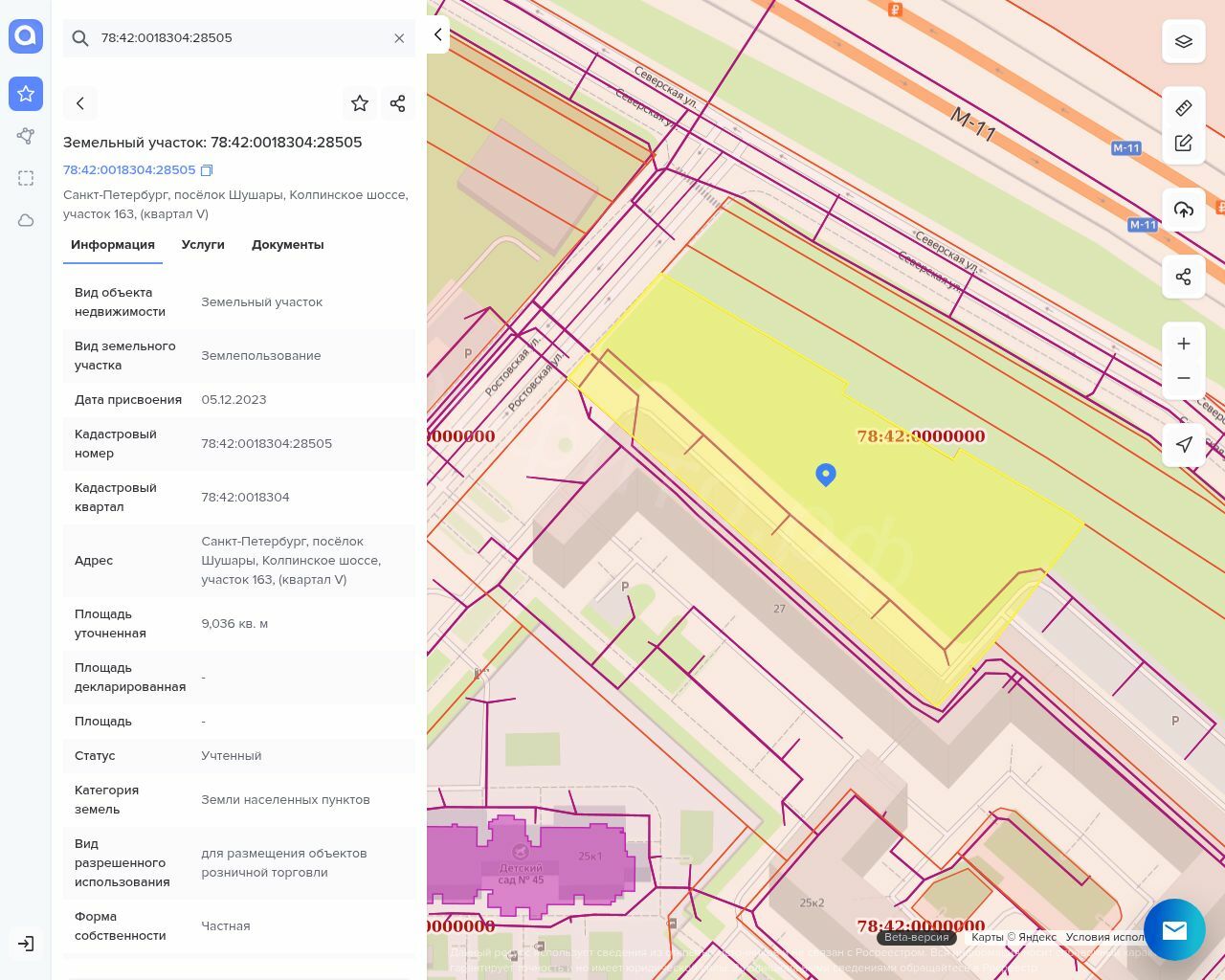Share the map via right toolbar
Image resolution: width=1225 pixels, height=980 pixels.
pyautogui.click(x=1183, y=277)
